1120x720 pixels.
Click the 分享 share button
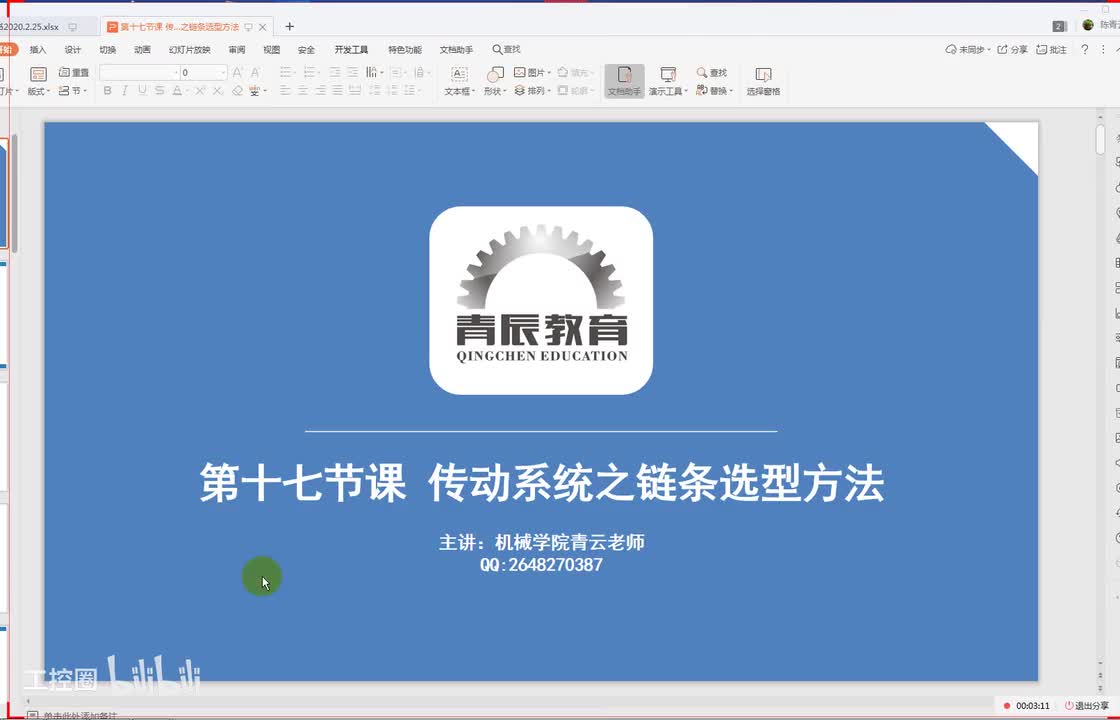click(1013, 49)
